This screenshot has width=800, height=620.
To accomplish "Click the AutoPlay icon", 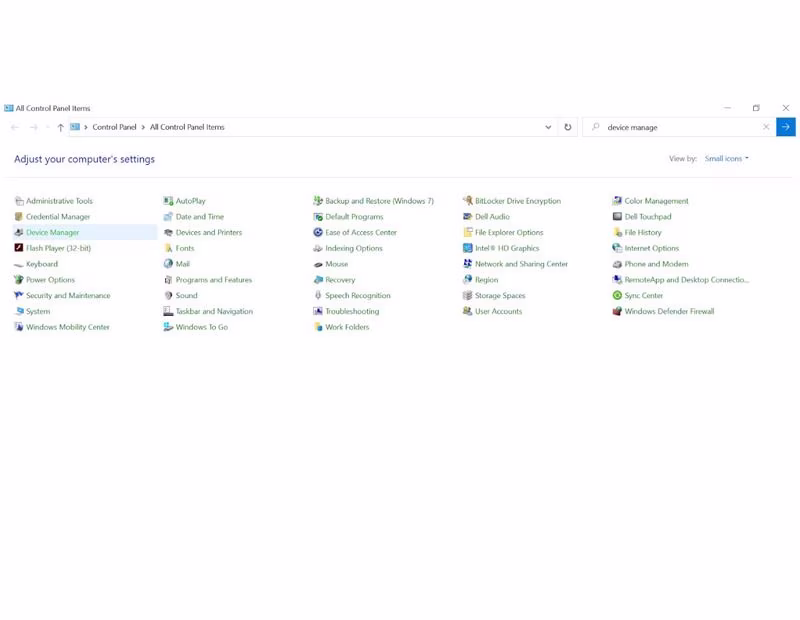I will pyautogui.click(x=168, y=201).
